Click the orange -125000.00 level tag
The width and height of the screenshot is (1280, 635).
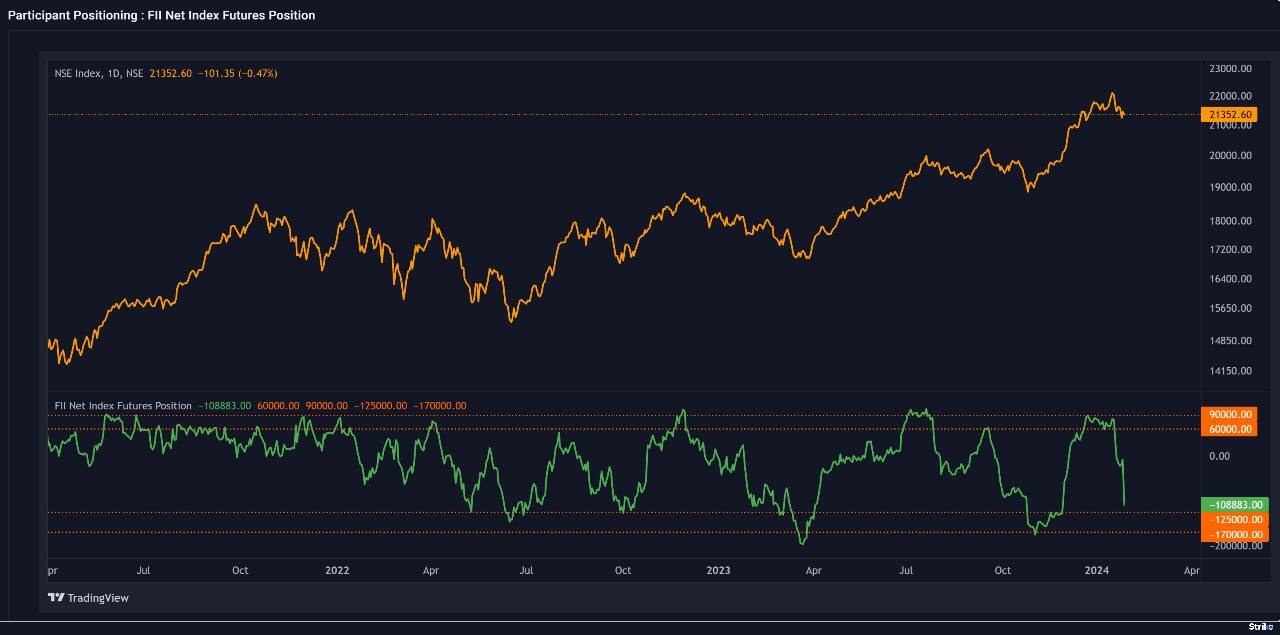1236,520
